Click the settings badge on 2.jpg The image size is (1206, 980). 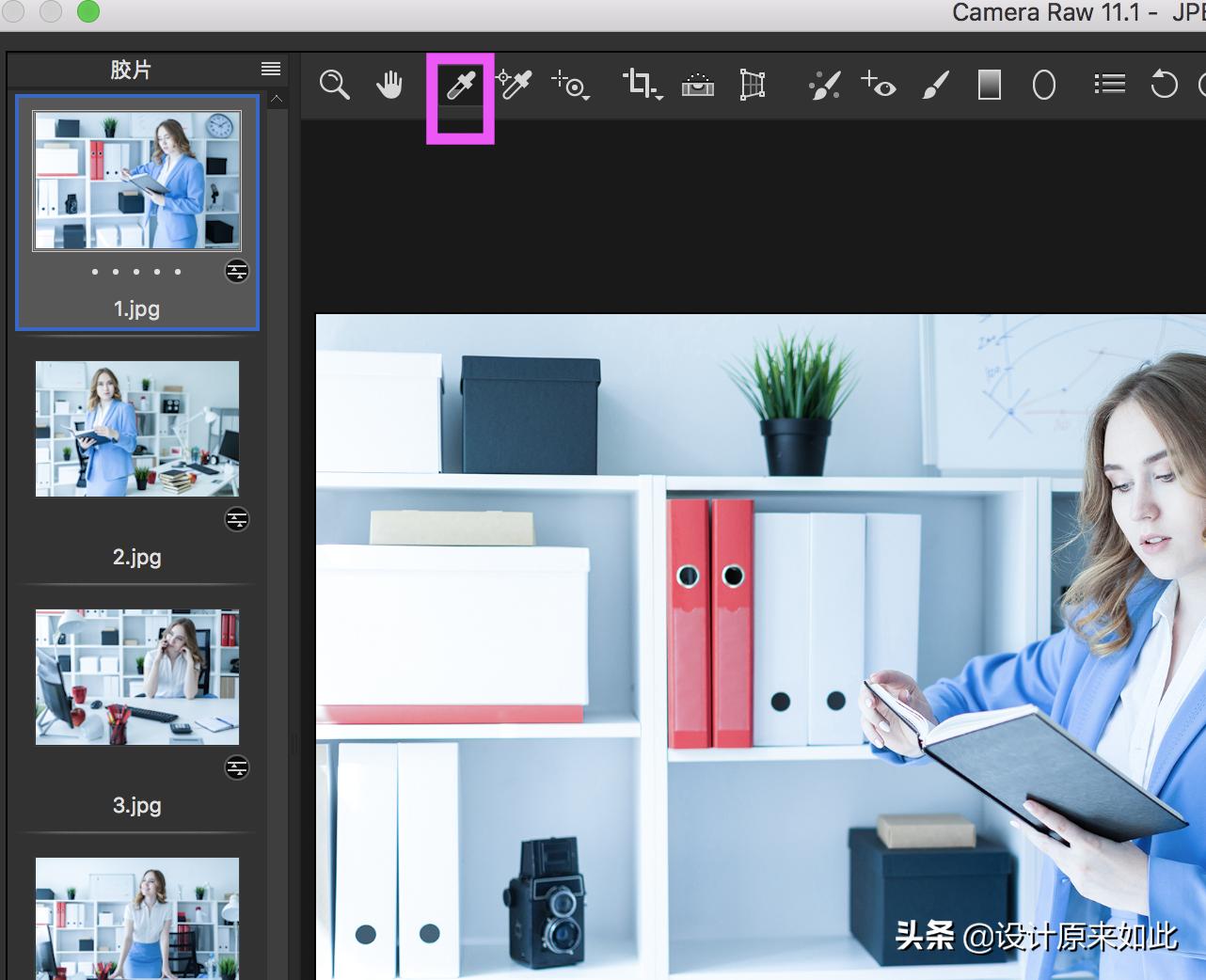coord(237,519)
